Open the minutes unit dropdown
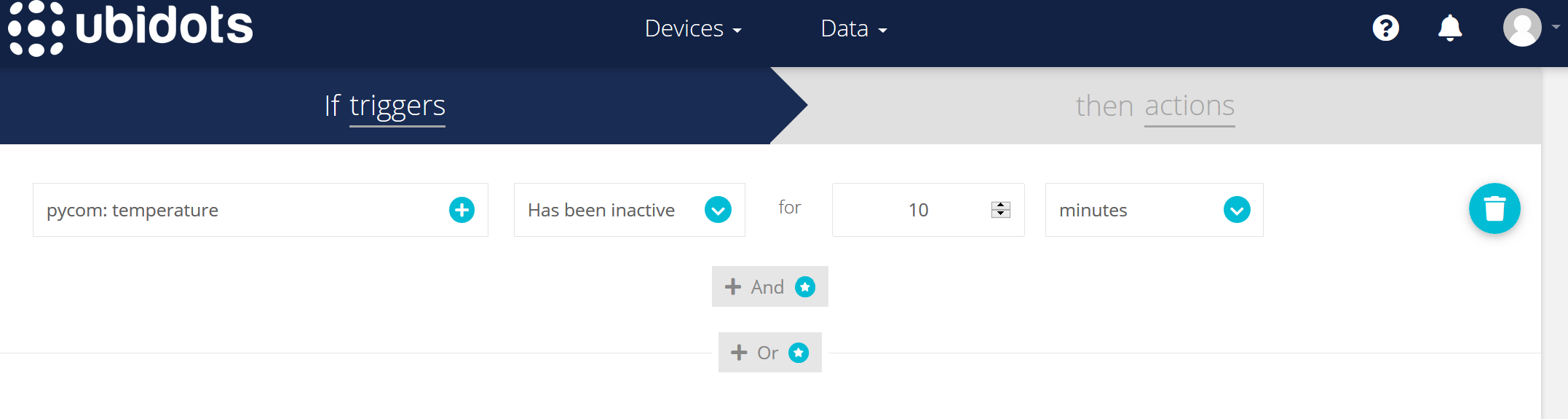Screen dimensions: 1568x419 1154,210
